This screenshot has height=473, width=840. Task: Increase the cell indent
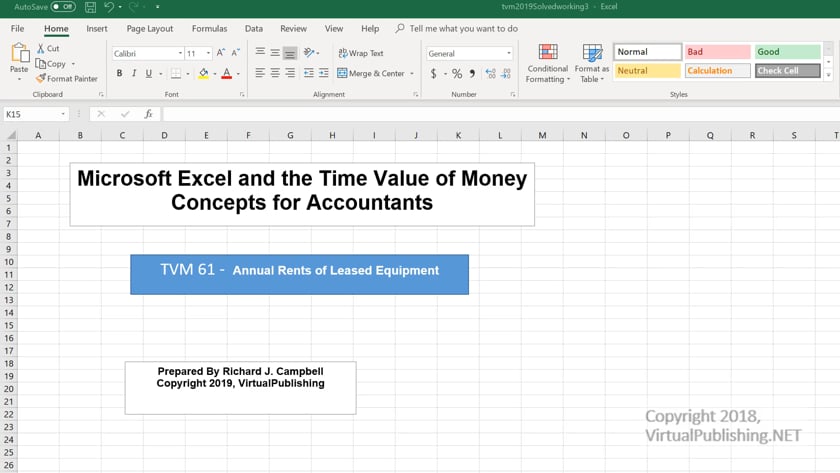324,73
